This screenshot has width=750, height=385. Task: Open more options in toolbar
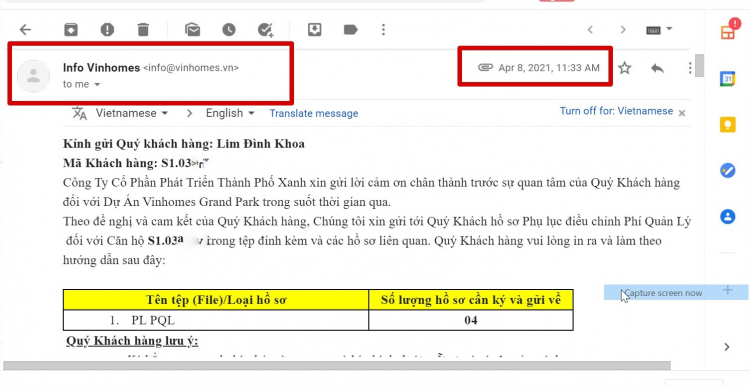(x=383, y=30)
